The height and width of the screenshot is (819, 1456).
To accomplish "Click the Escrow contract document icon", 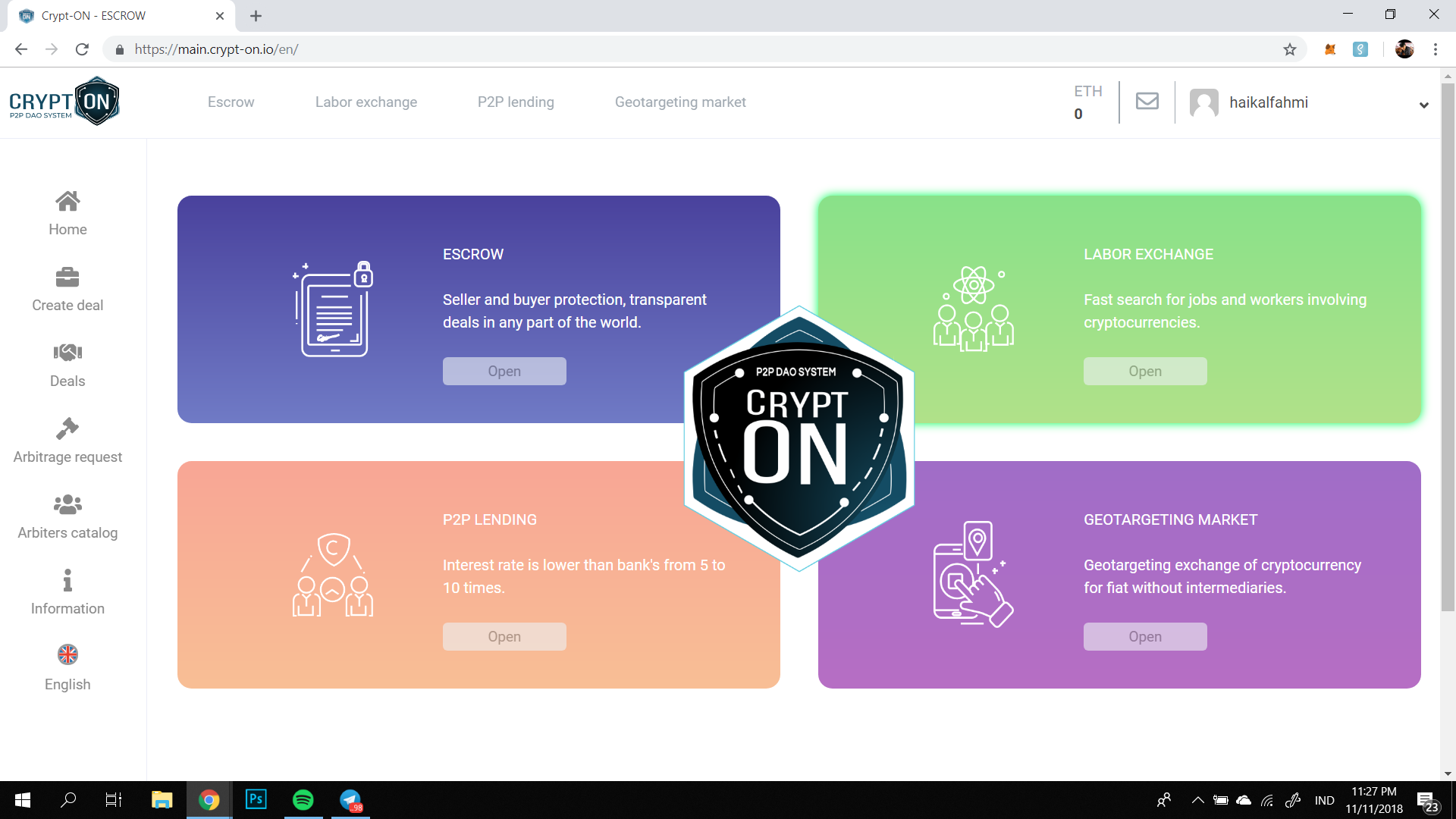I will tap(334, 309).
